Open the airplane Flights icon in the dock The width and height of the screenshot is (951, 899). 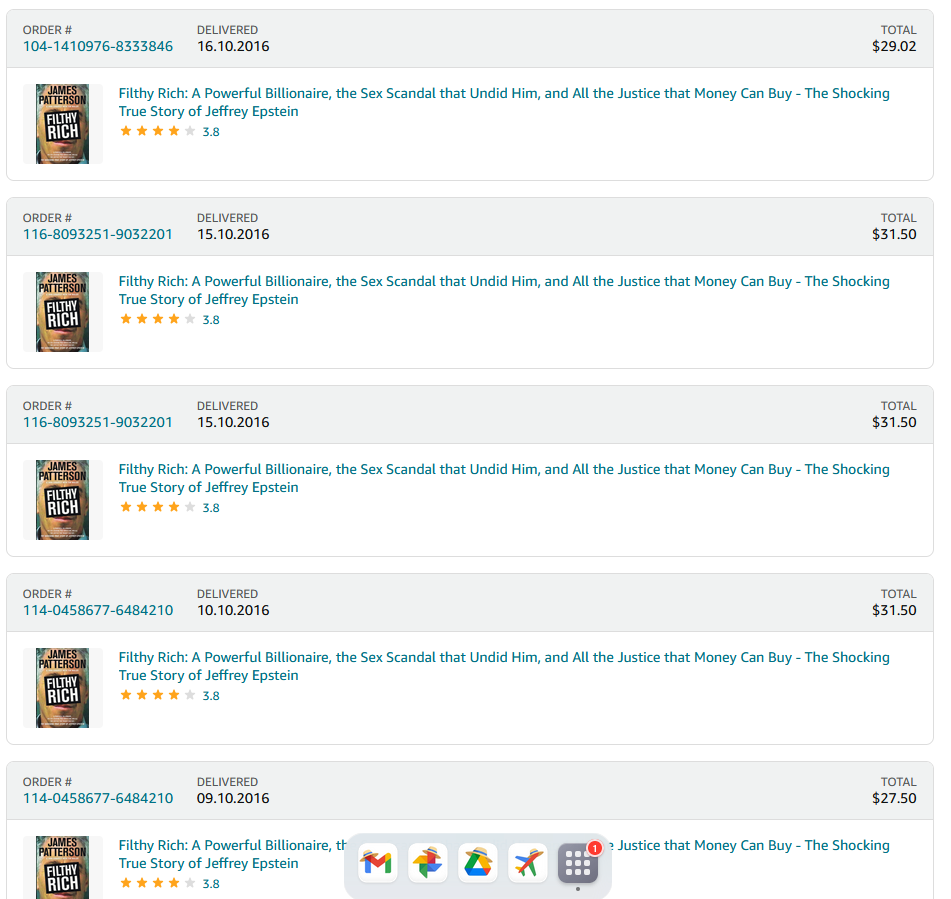point(528,862)
